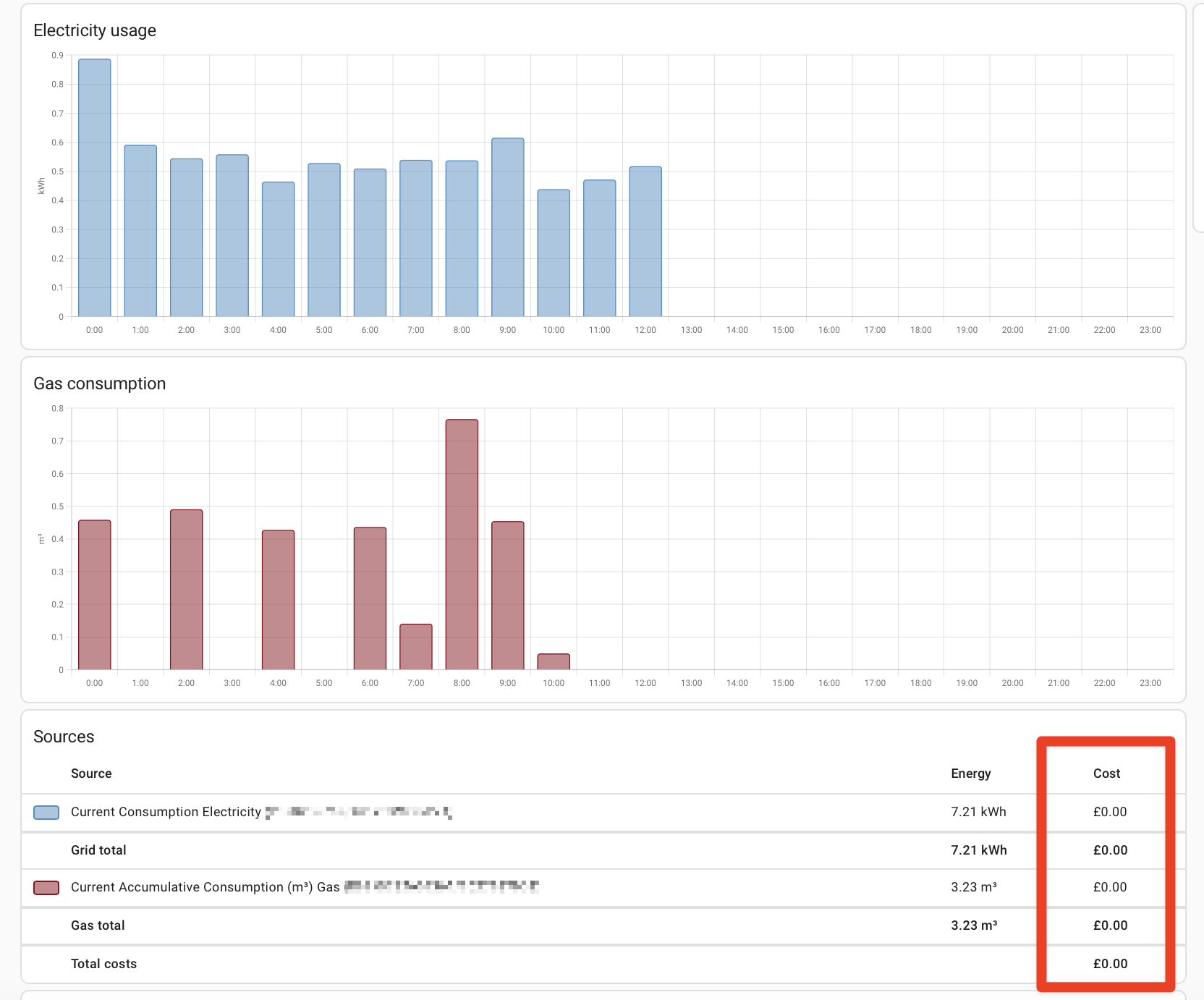Click the 9:00 electricity usage bar

[x=508, y=228]
